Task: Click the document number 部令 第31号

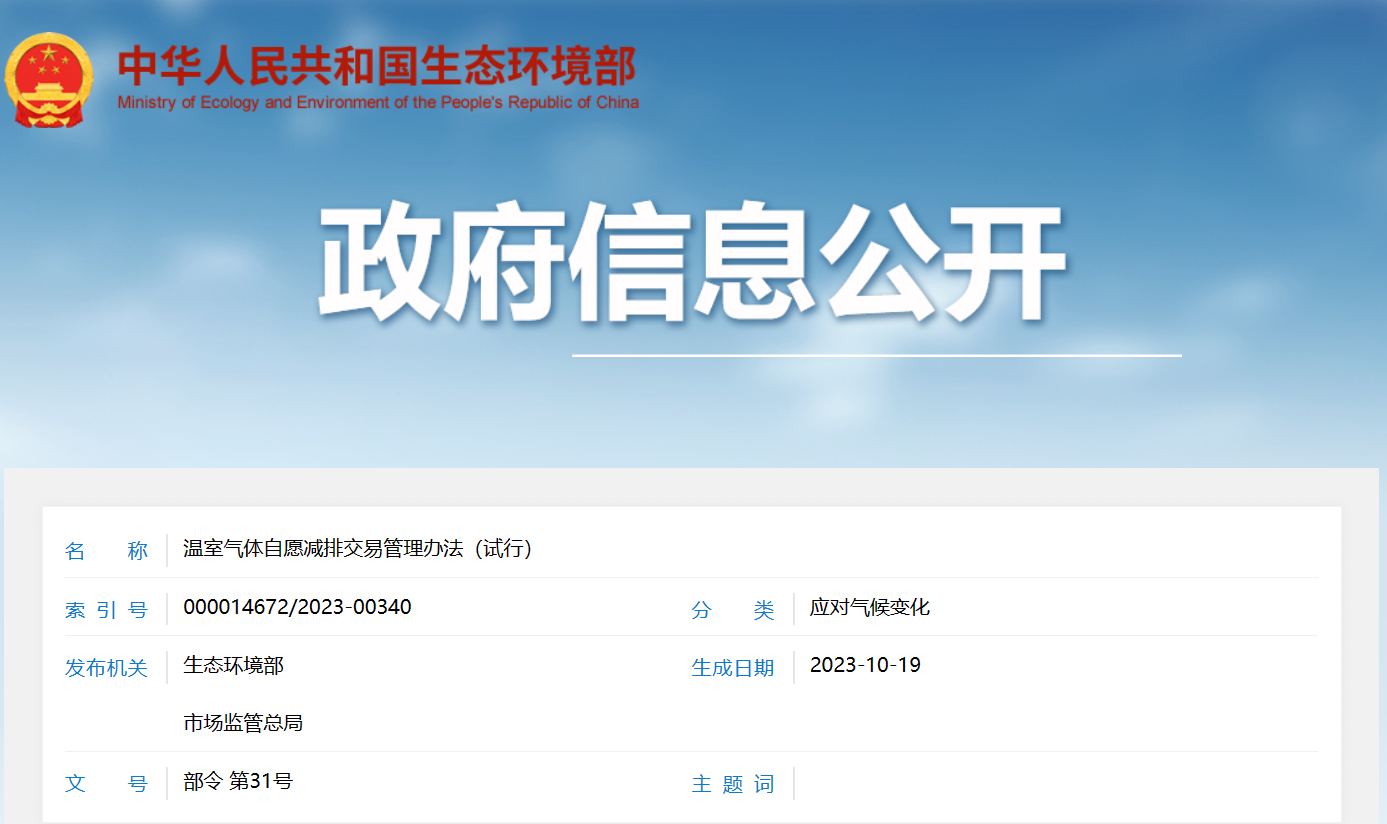Action: point(238,781)
